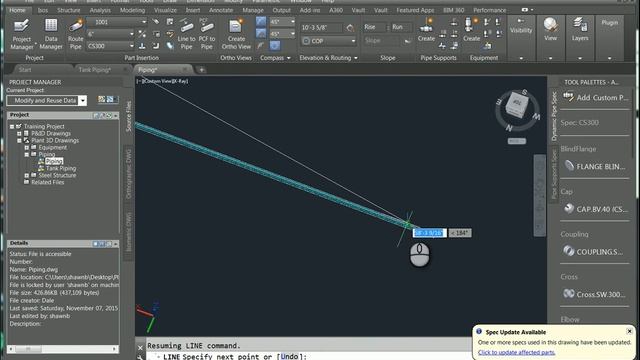Switch to the Isos ribbon tab

43,10
